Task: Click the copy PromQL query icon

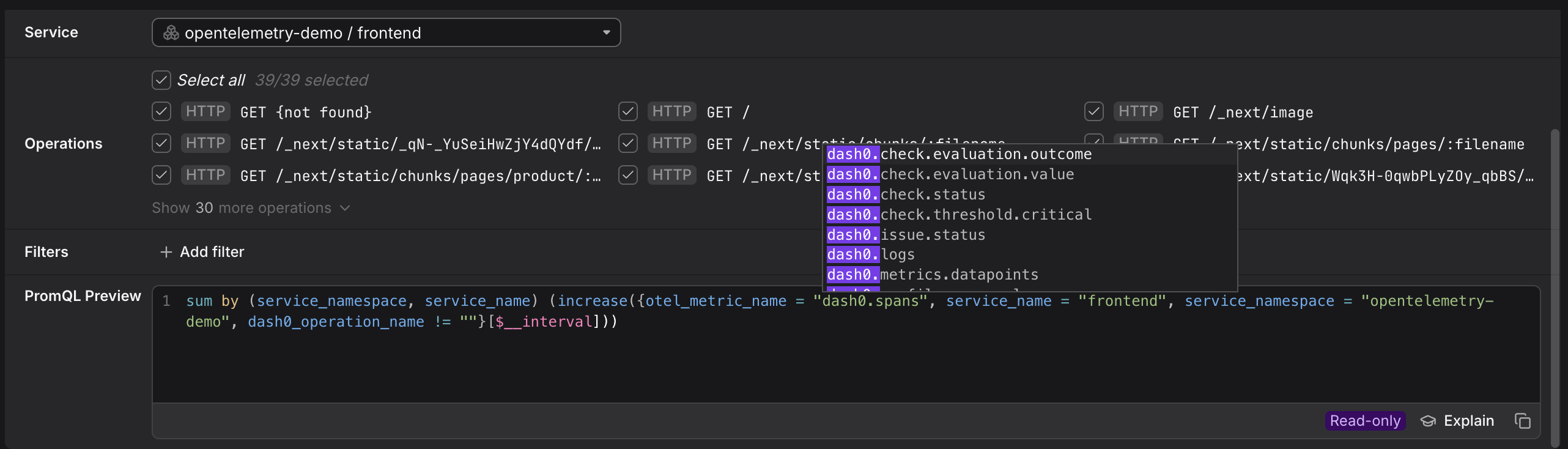Action: 1522,421
